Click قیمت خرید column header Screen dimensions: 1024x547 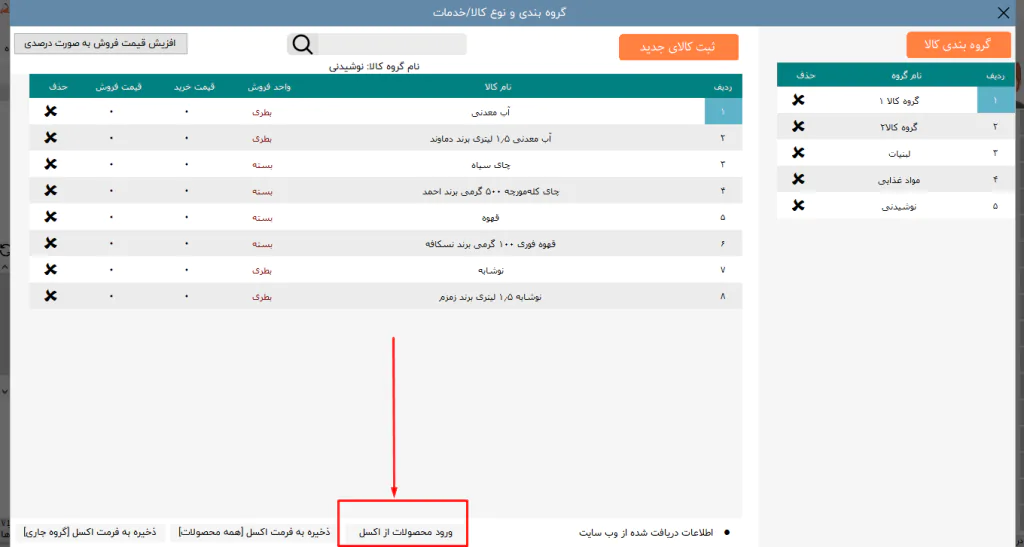(194, 87)
